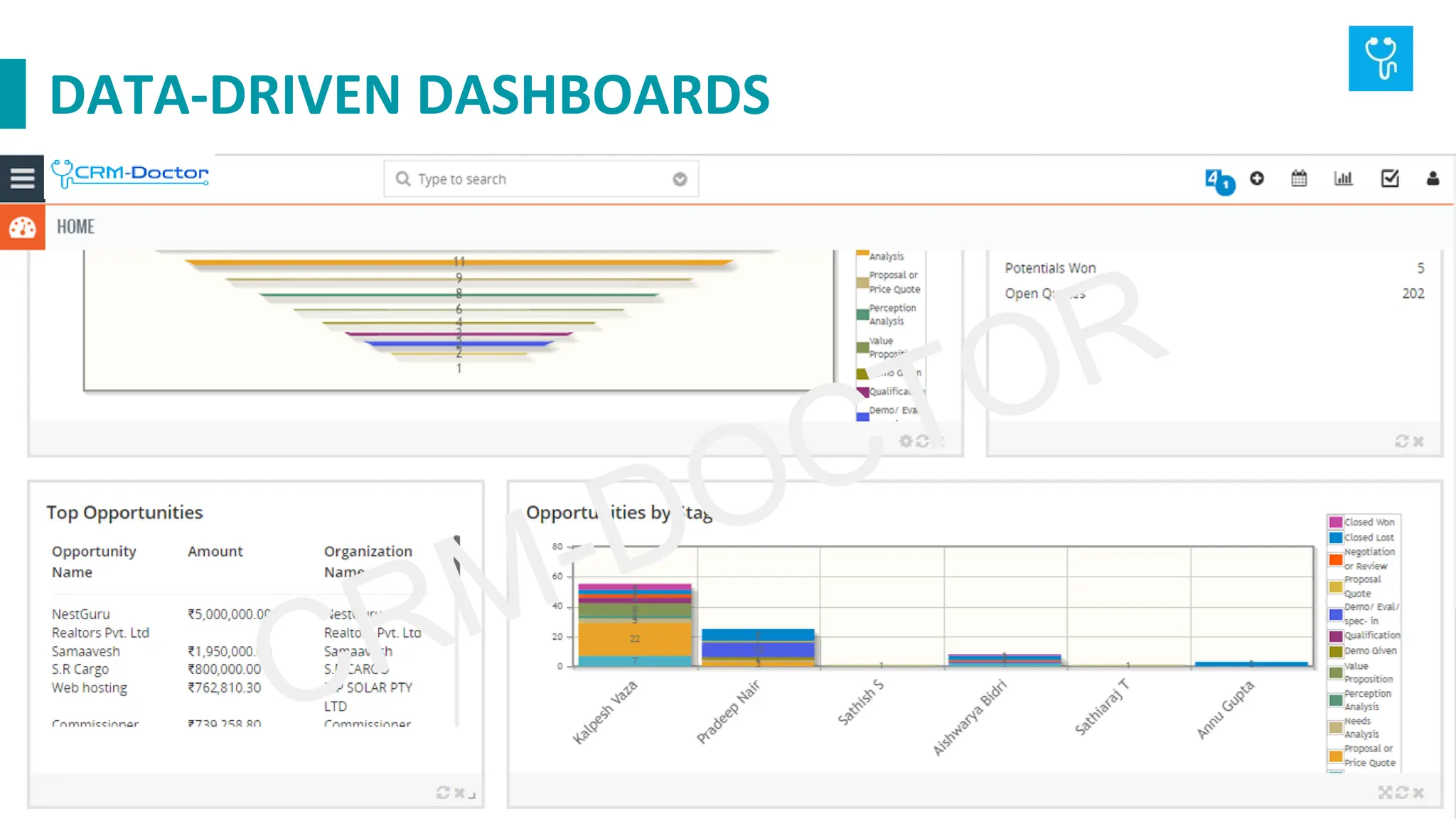Click the Open Quotes count 202

point(1413,293)
